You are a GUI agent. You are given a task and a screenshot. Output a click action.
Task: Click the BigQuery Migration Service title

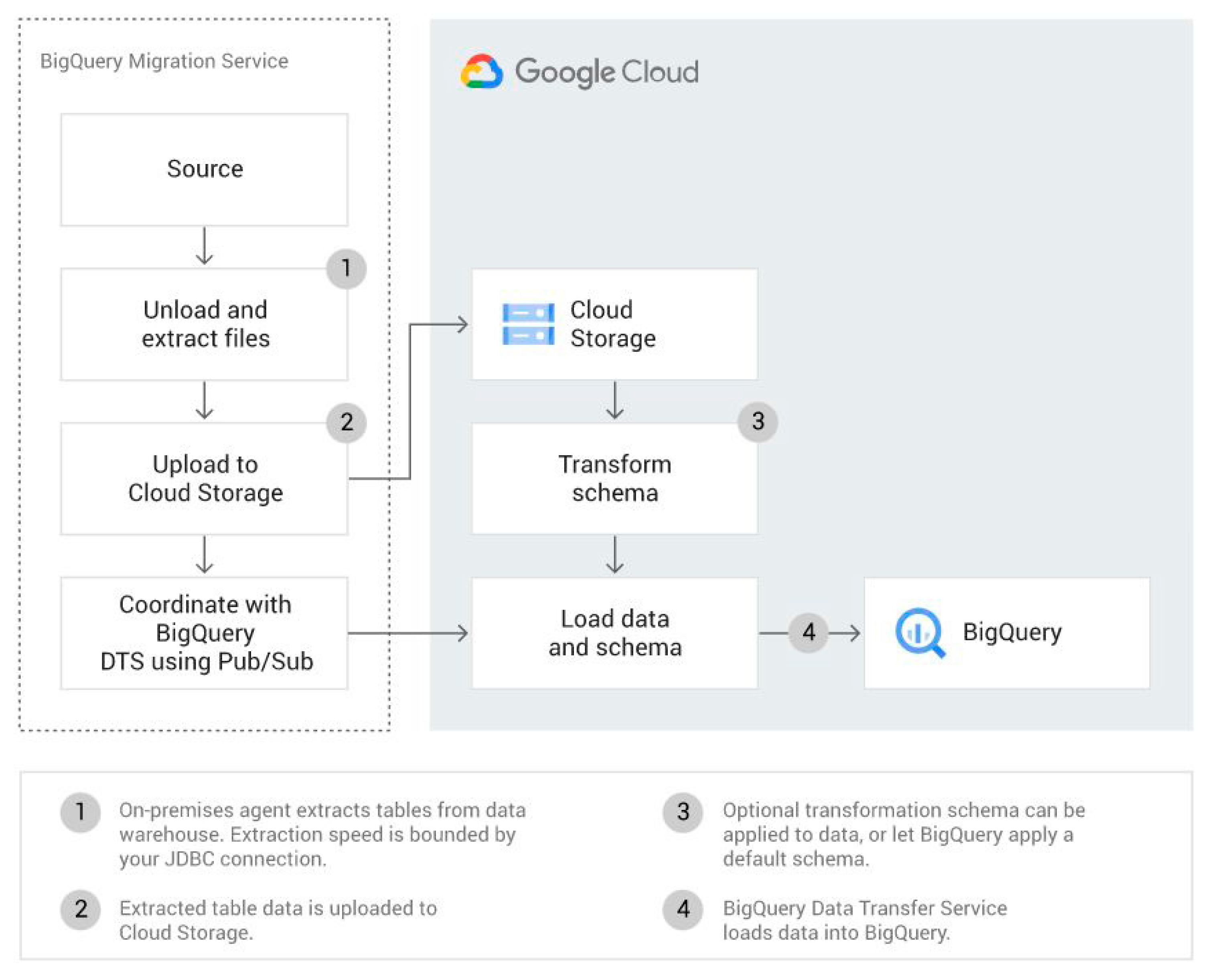pyautogui.click(x=164, y=61)
